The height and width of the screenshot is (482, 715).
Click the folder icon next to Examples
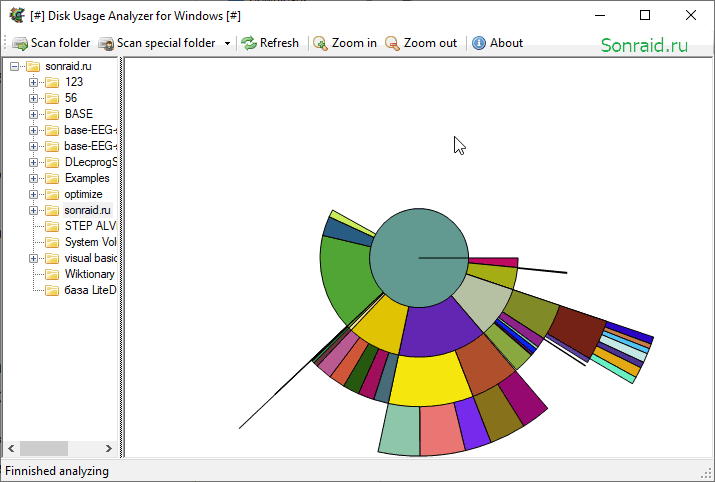click(52, 178)
